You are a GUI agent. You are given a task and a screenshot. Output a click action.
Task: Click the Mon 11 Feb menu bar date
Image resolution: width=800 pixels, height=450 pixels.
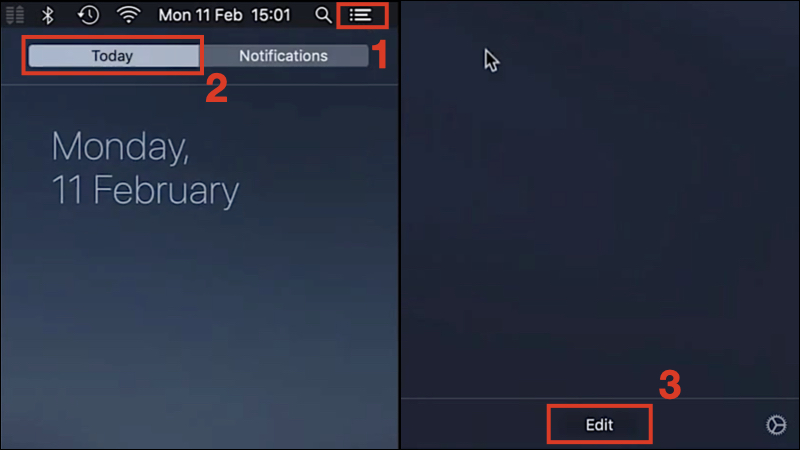pyautogui.click(x=200, y=15)
